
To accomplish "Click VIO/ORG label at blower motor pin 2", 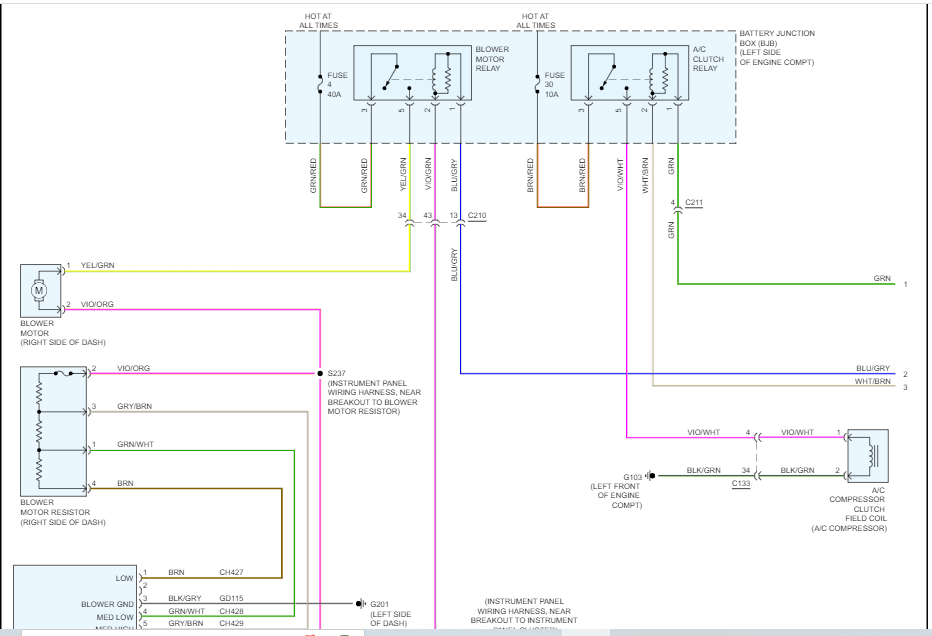I will (x=97, y=304).
